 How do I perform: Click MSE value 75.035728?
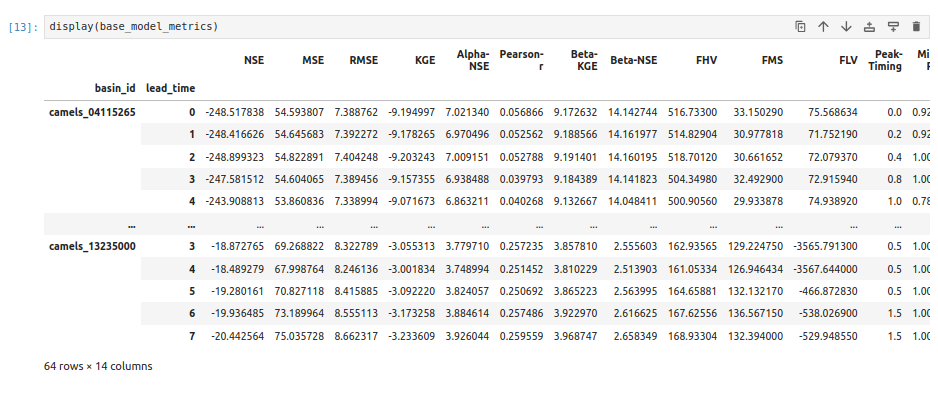pyautogui.click(x=300, y=336)
